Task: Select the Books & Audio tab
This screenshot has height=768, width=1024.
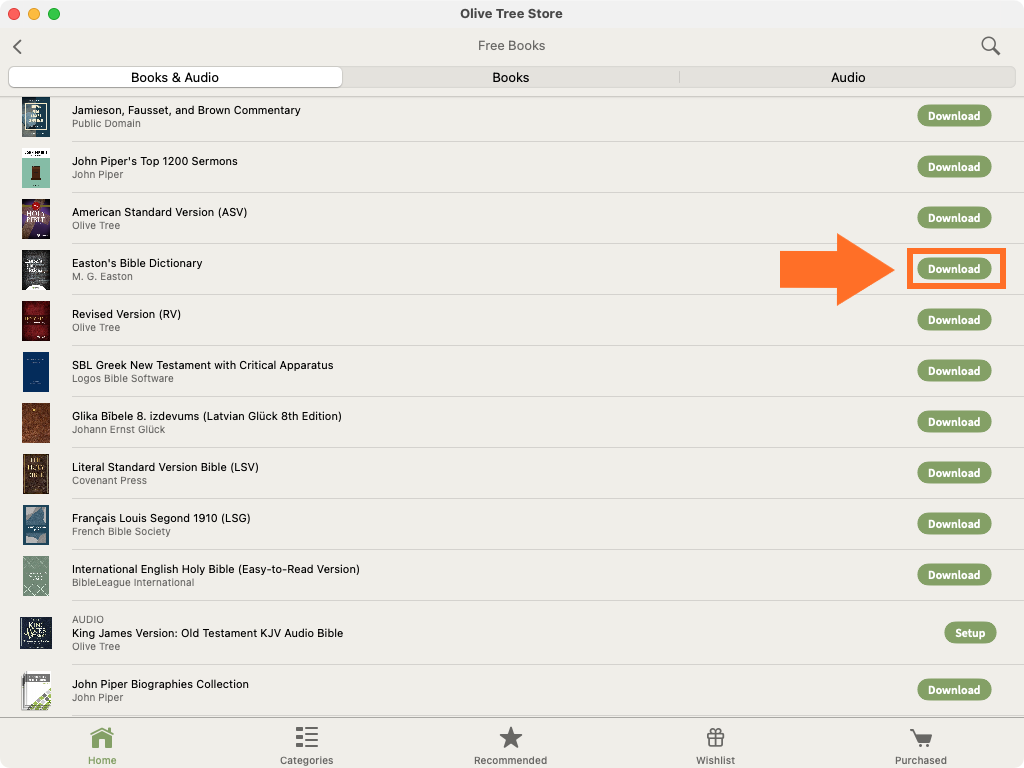Action: (175, 77)
